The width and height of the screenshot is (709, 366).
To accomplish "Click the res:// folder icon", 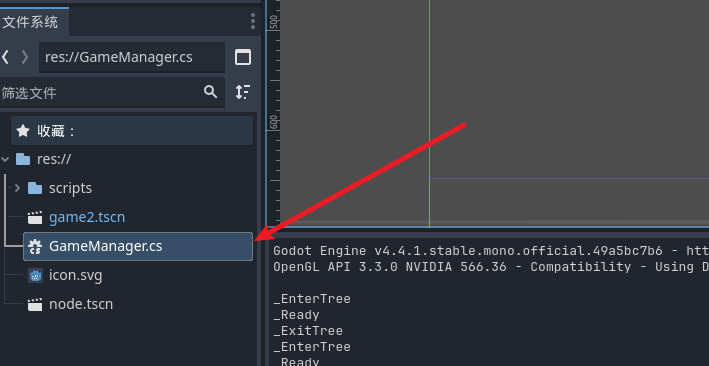I will pyautogui.click(x=23, y=159).
